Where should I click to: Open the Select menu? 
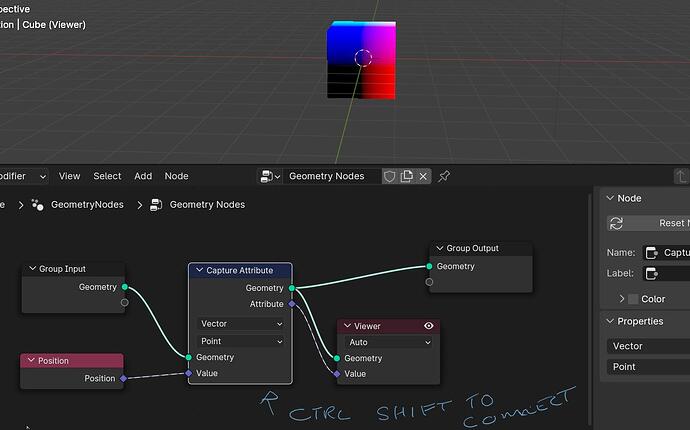[x=107, y=176]
